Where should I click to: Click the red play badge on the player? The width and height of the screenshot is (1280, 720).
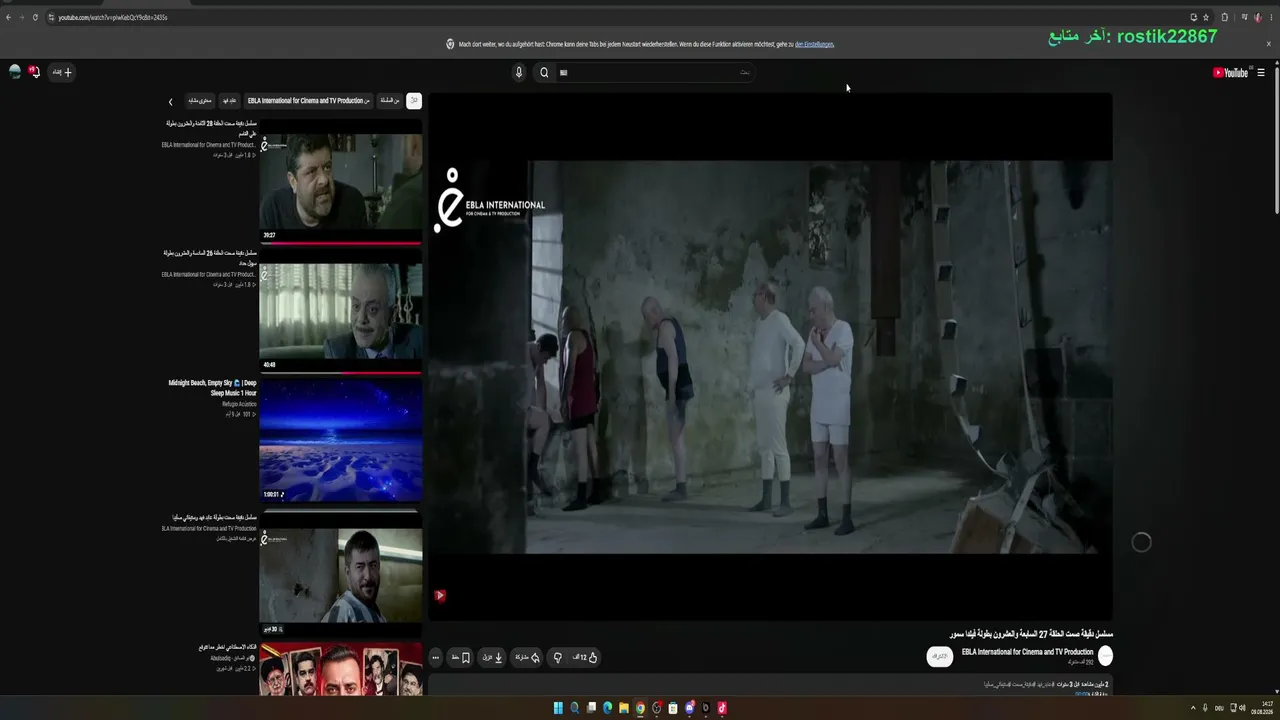coord(439,596)
